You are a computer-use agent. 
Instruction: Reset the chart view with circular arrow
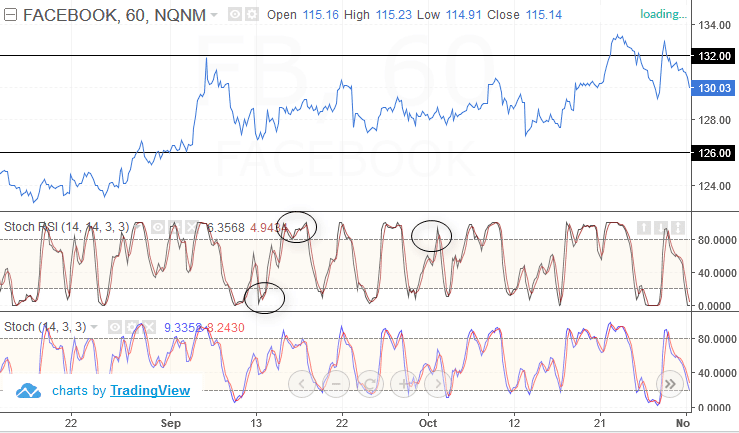(369, 384)
